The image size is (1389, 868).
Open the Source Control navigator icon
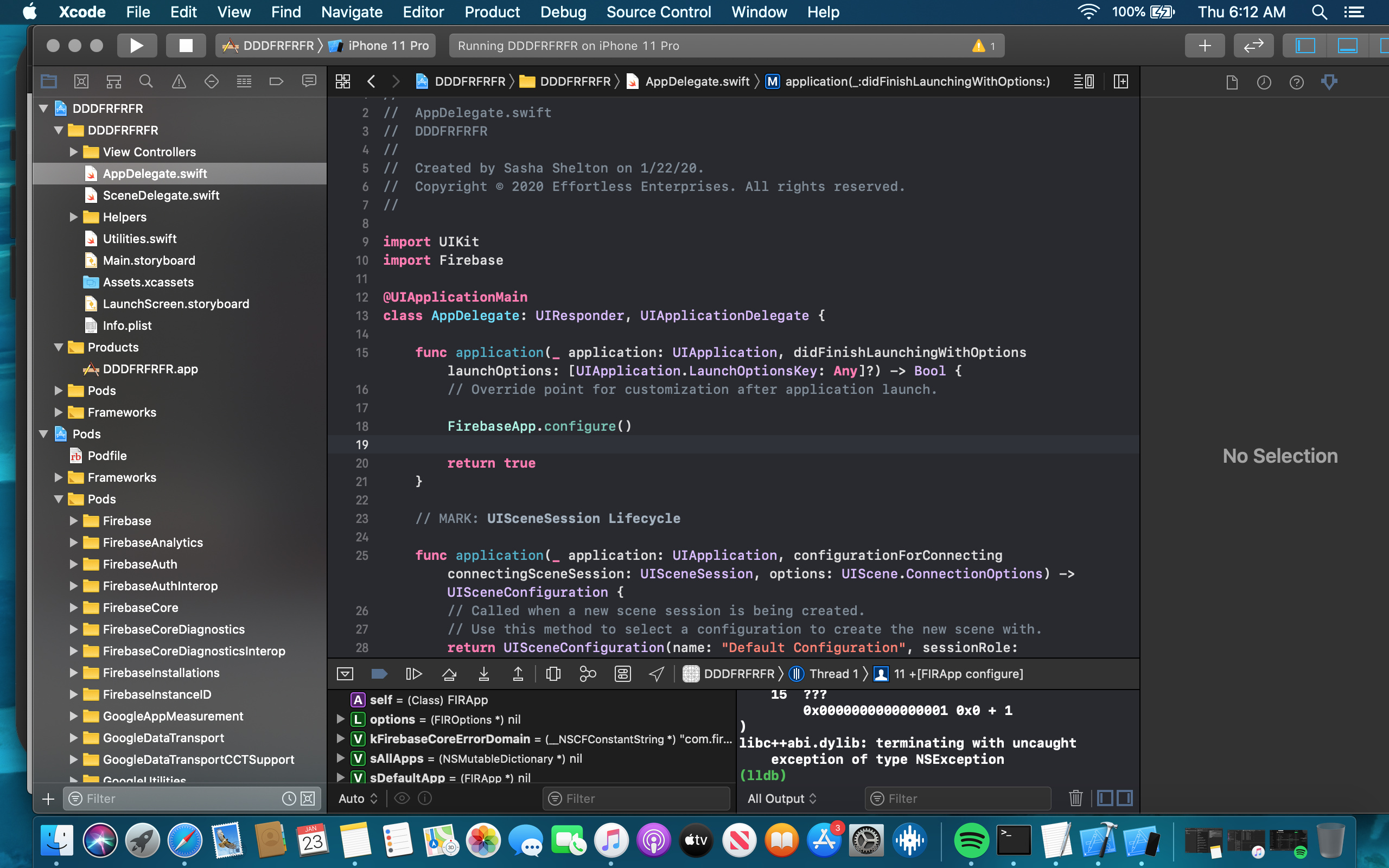81,81
